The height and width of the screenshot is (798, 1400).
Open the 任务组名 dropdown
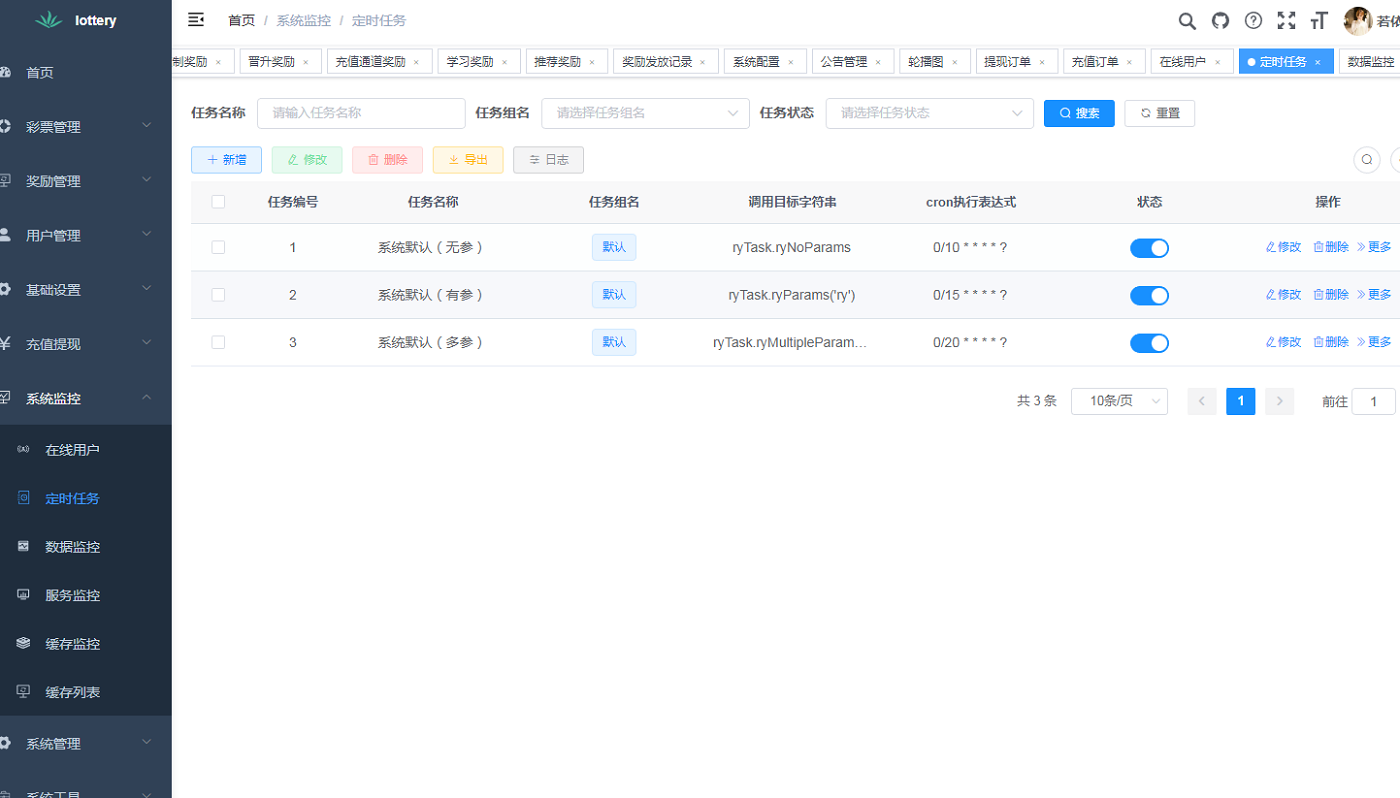click(x=645, y=113)
